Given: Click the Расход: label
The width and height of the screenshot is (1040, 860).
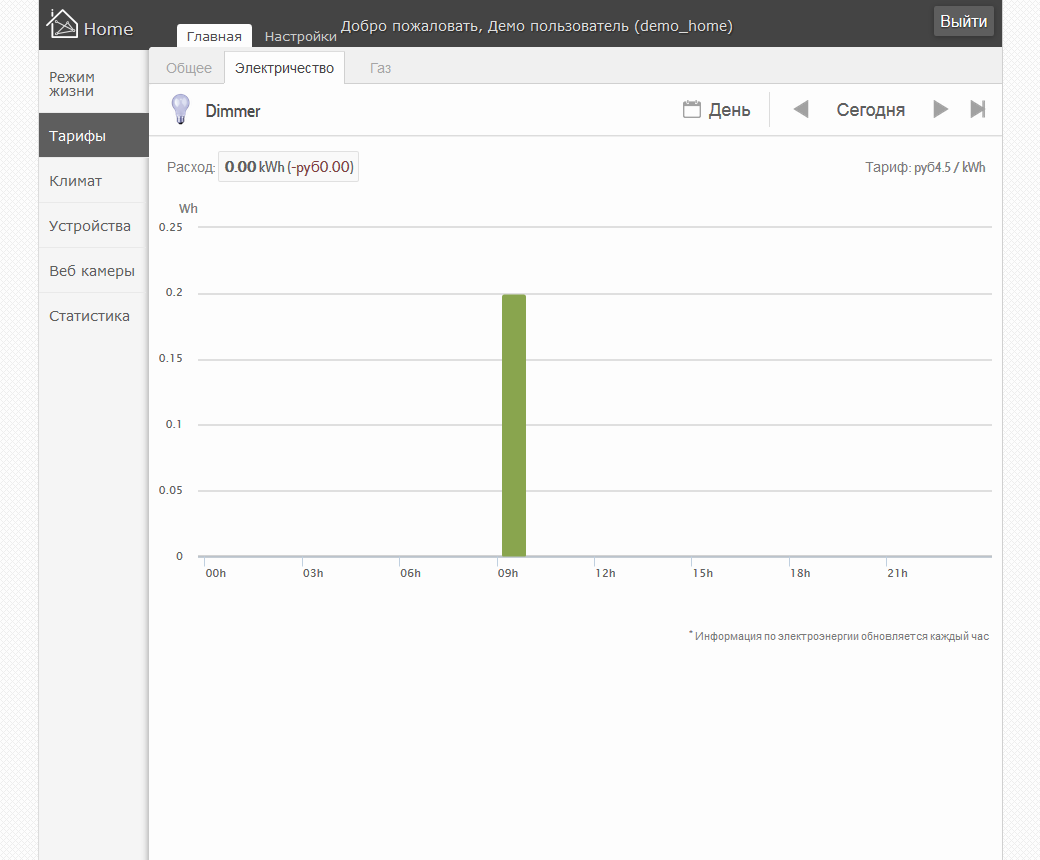Looking at the screenshot, I should click(x=191, y=167).
